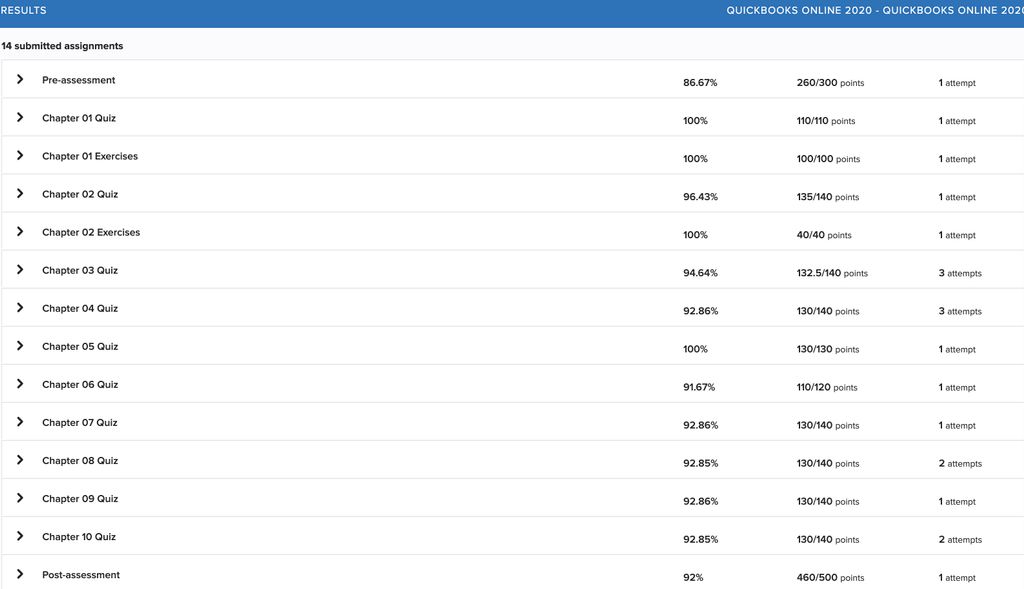Select the 91.67% score for Chapter 06 Quiz
Viewport: 1024px width, 589px height.
[x=699, y=387]
